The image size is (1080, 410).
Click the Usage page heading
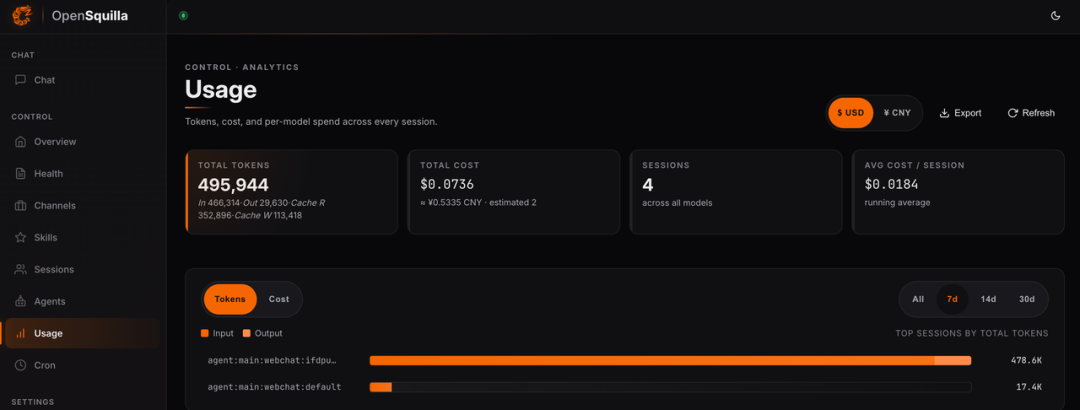(x=220, y=90)
